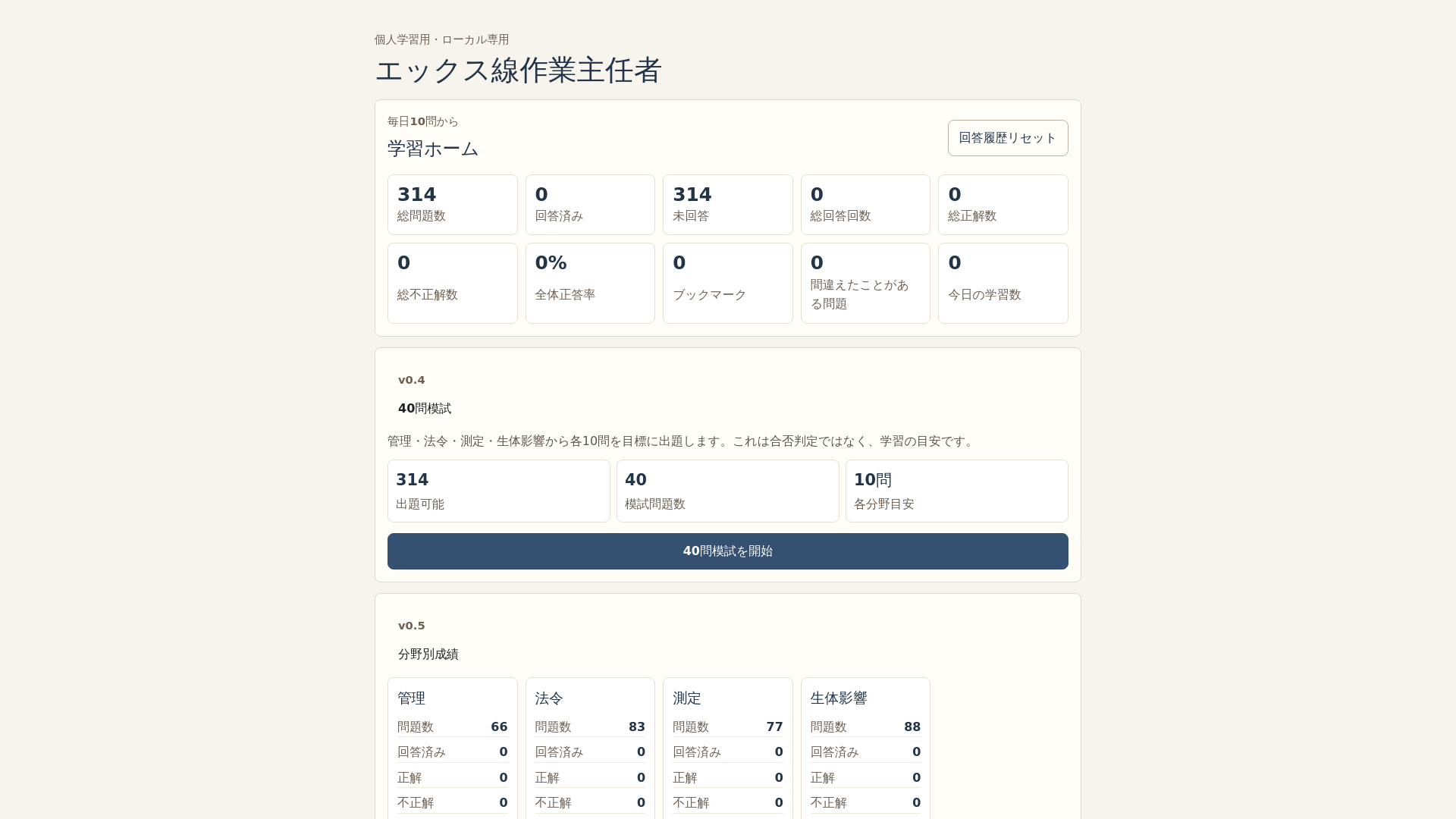Click 回答済み row in 管理 card
Viewport: 1456px width, 819px height.
point(453,752)
